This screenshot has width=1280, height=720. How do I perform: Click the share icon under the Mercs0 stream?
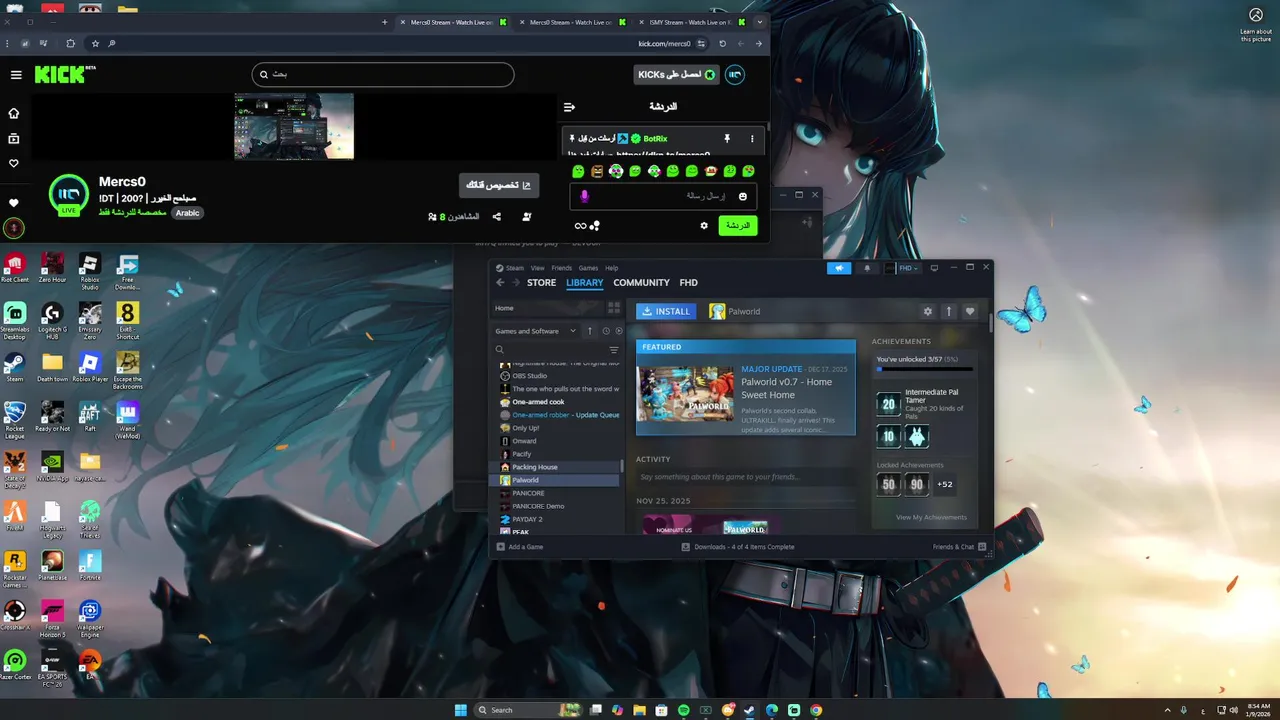497,216
